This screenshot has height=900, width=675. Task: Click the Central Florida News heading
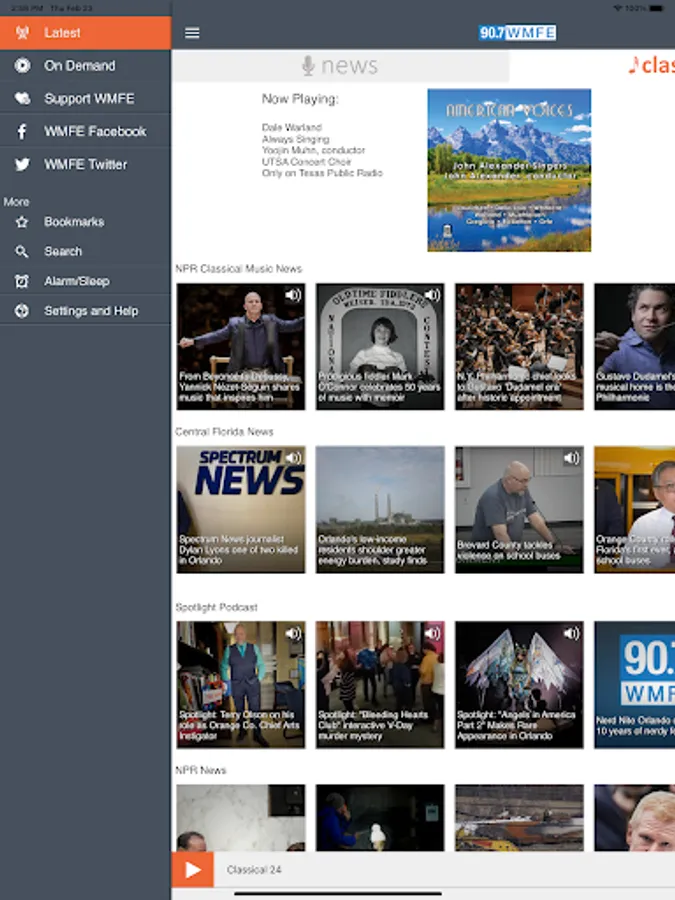point(224,432)
